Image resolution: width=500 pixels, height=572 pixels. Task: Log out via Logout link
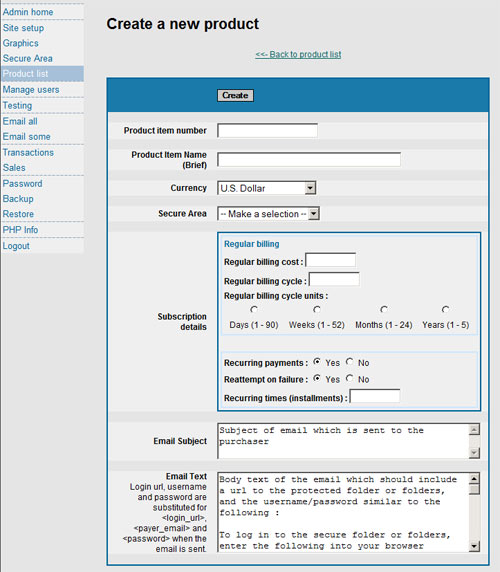point(16,246)
